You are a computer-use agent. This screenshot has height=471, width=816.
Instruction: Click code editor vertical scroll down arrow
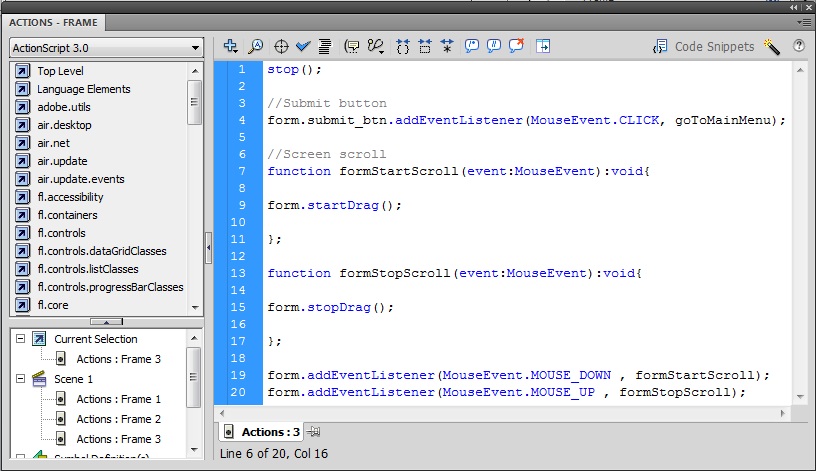click(x=800, y=397)
